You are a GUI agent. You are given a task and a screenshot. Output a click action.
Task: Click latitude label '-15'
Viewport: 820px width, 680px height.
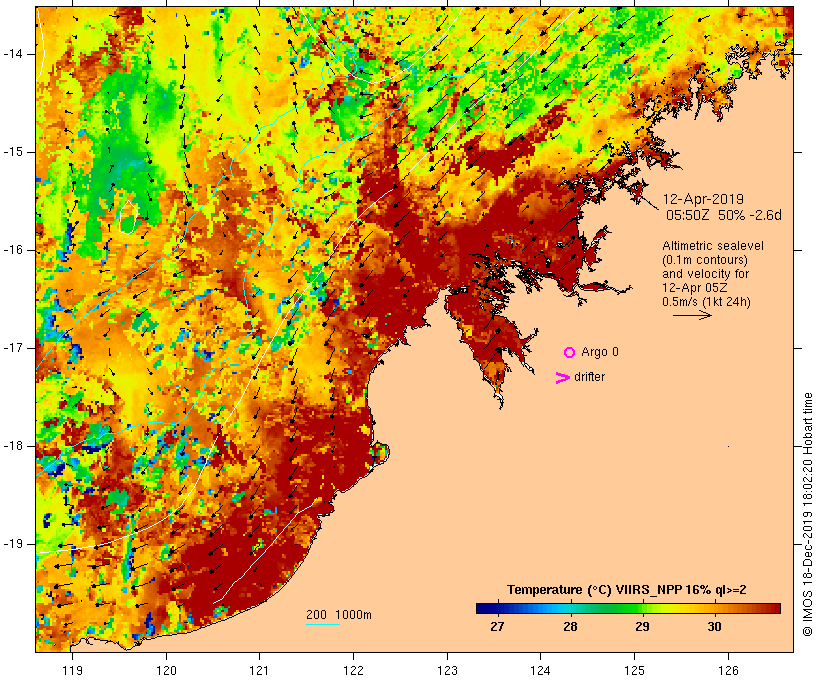(13, 152)
